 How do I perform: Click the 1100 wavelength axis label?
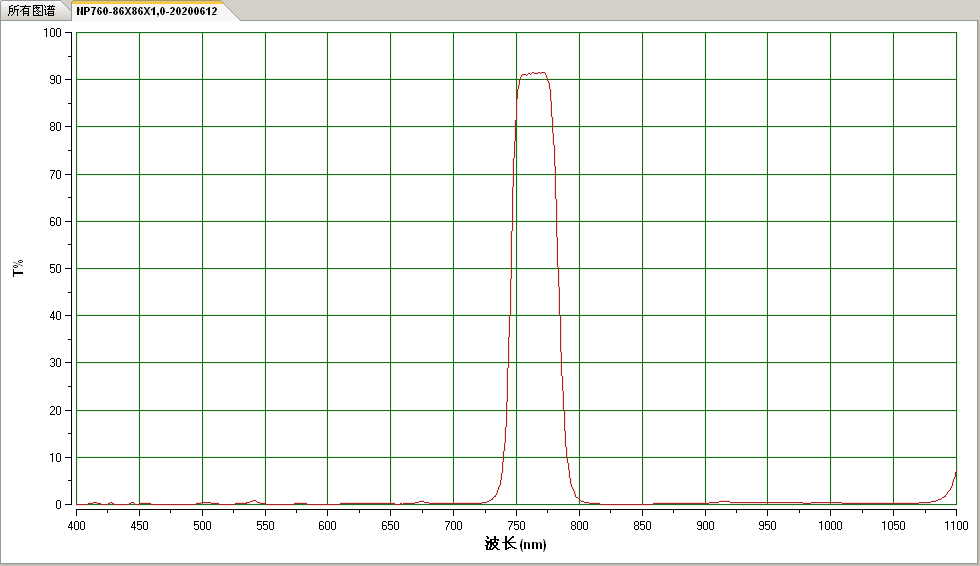[x=956, y=526]
